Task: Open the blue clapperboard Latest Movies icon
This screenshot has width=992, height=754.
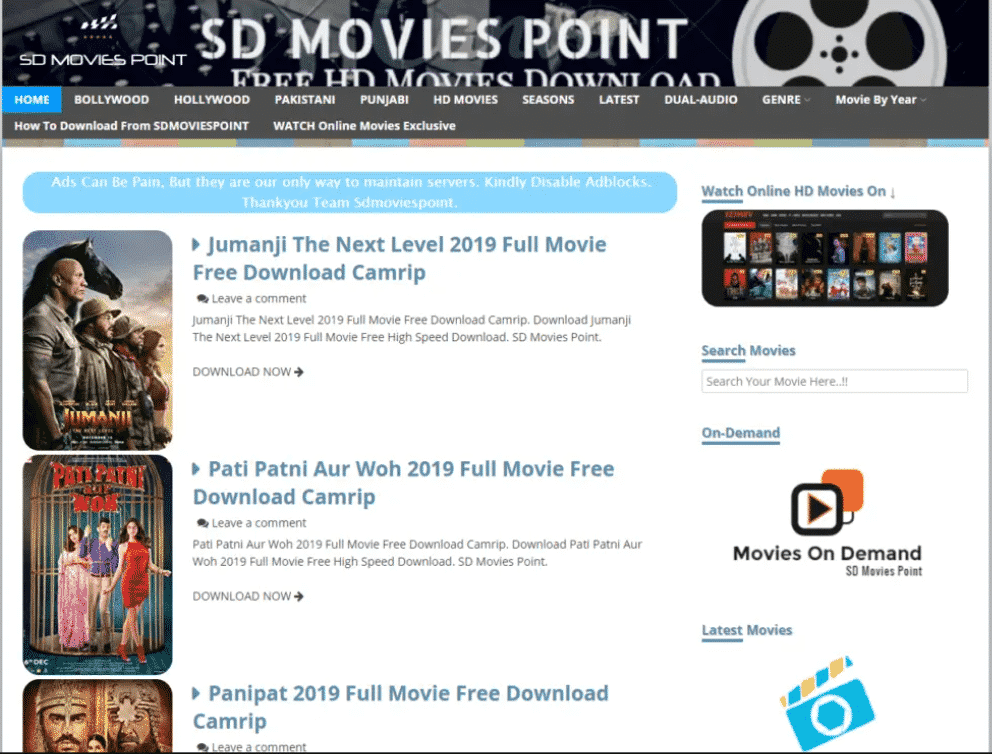Action: 827,703
